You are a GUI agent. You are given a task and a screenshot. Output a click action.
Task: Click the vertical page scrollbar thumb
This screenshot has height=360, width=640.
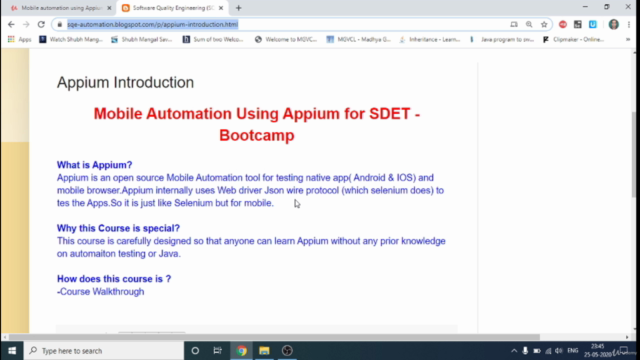click(634, 155)
